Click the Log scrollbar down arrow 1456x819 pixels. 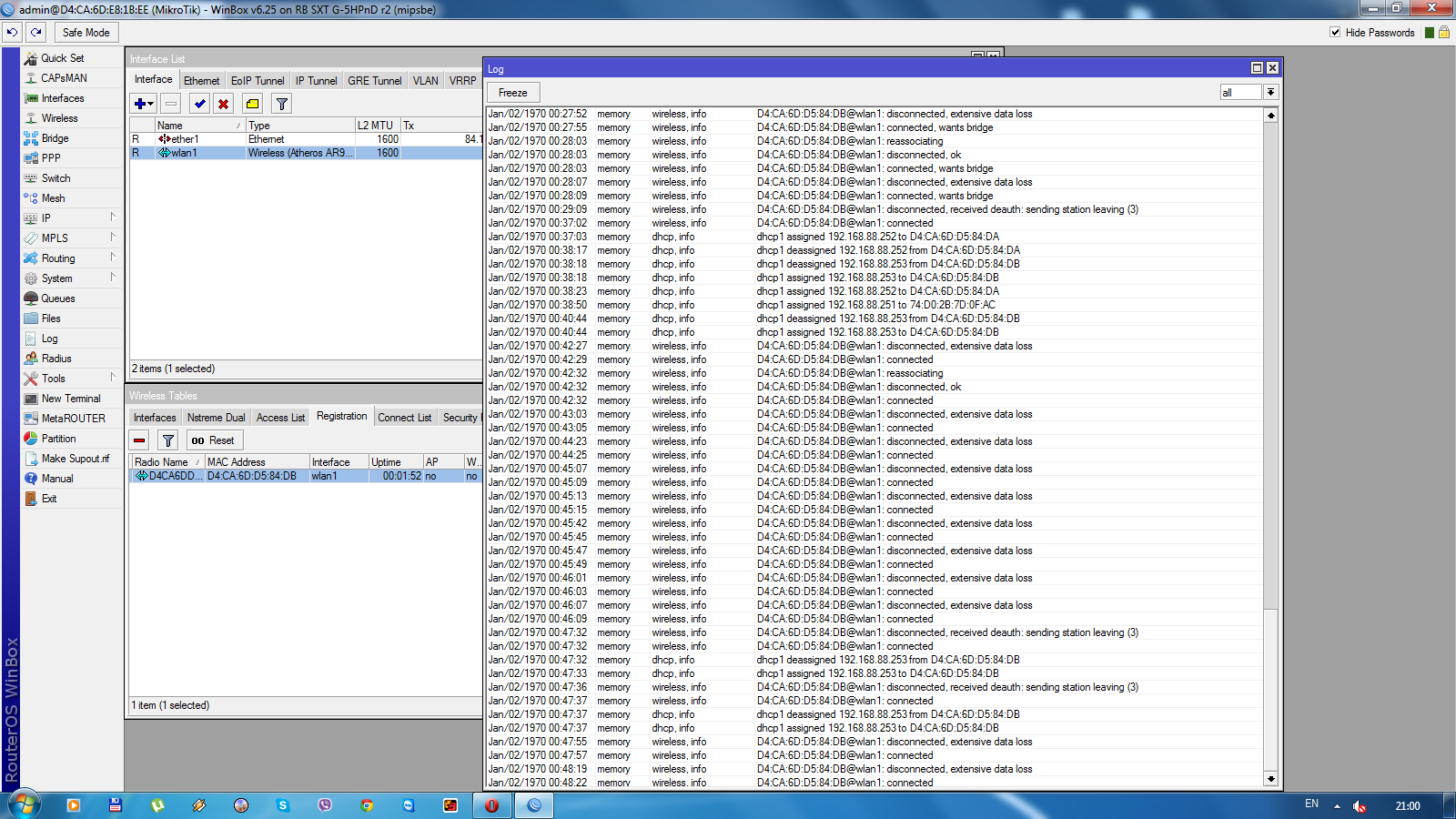pos(1270,779)
